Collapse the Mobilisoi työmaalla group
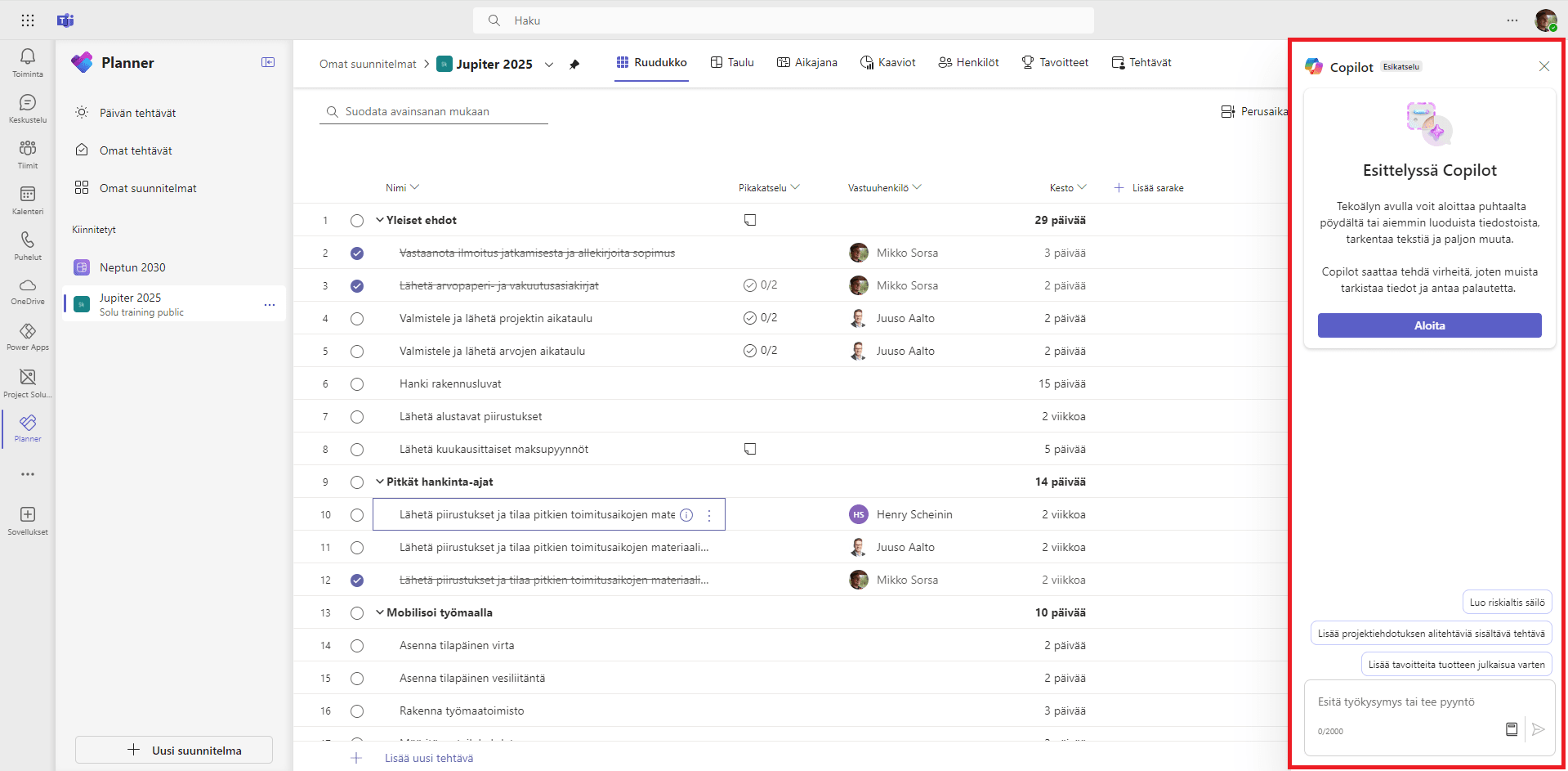The width and height of the screenshot is (1568, 771). (380, 612)
